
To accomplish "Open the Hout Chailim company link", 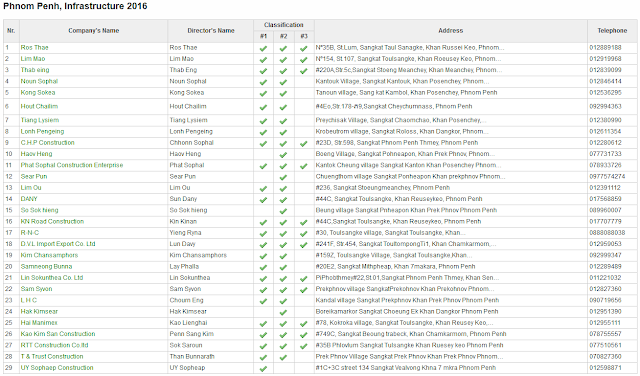I will tap(40, 106).
